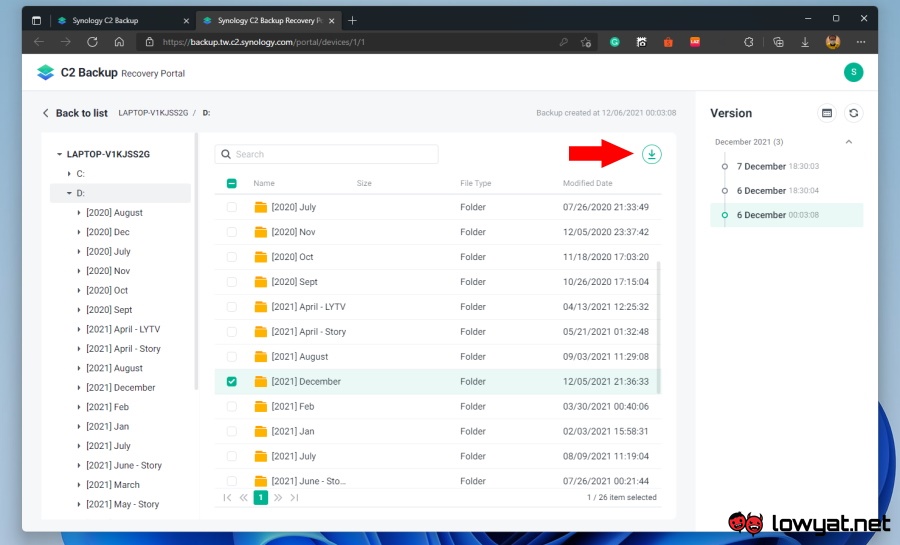Expand [2020] August in folder tree
The width and height of the screenshot is (900, 545).
79,213
